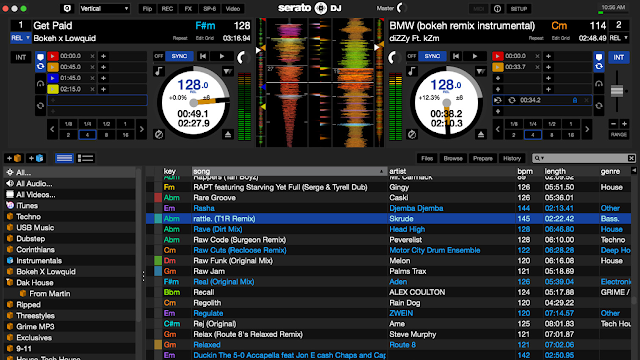Screen dimensions: 640x360
Task: Lock the saved loop at 00:34.2
Action: click(x=575, y=100)
